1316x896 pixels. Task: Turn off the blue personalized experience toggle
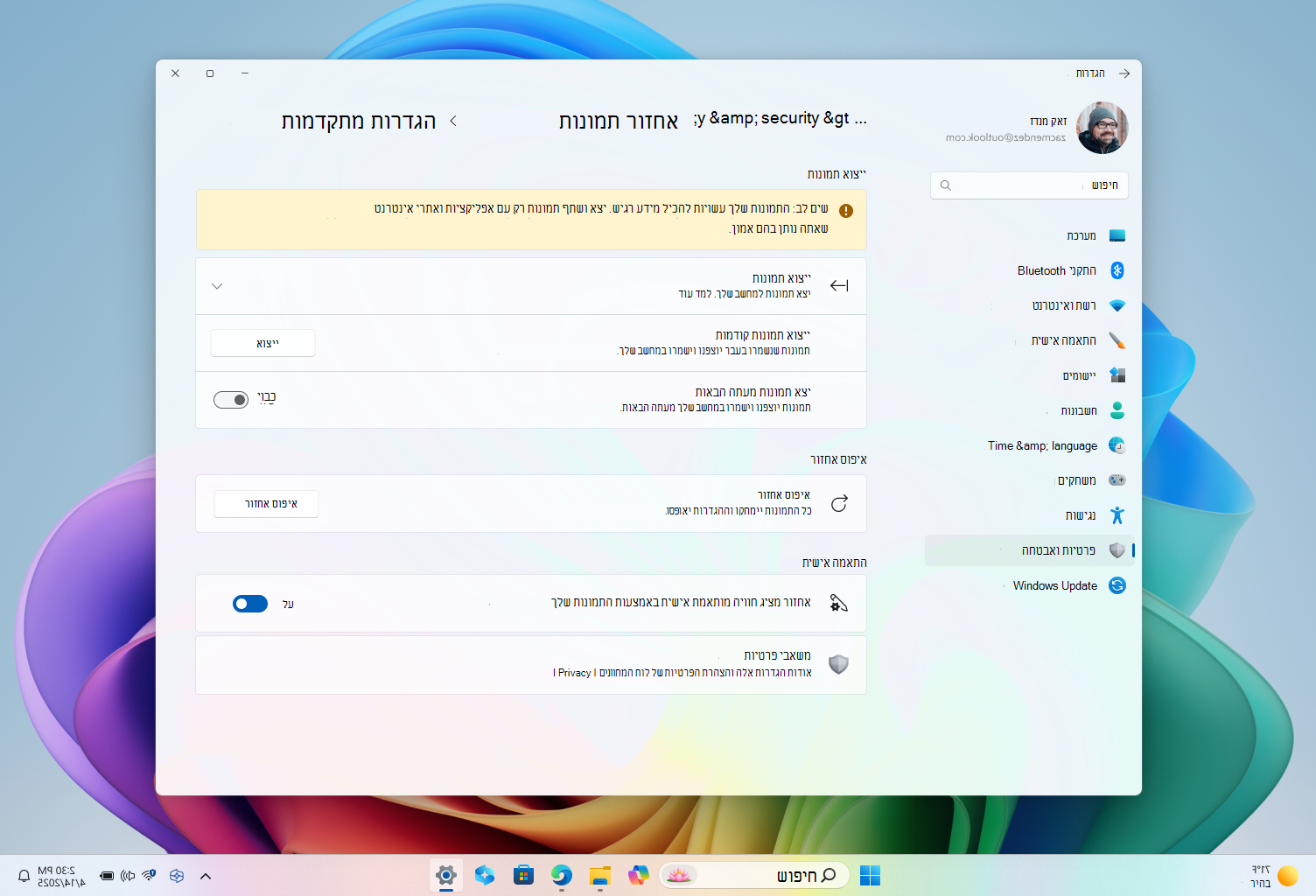(x=250, y=604)
